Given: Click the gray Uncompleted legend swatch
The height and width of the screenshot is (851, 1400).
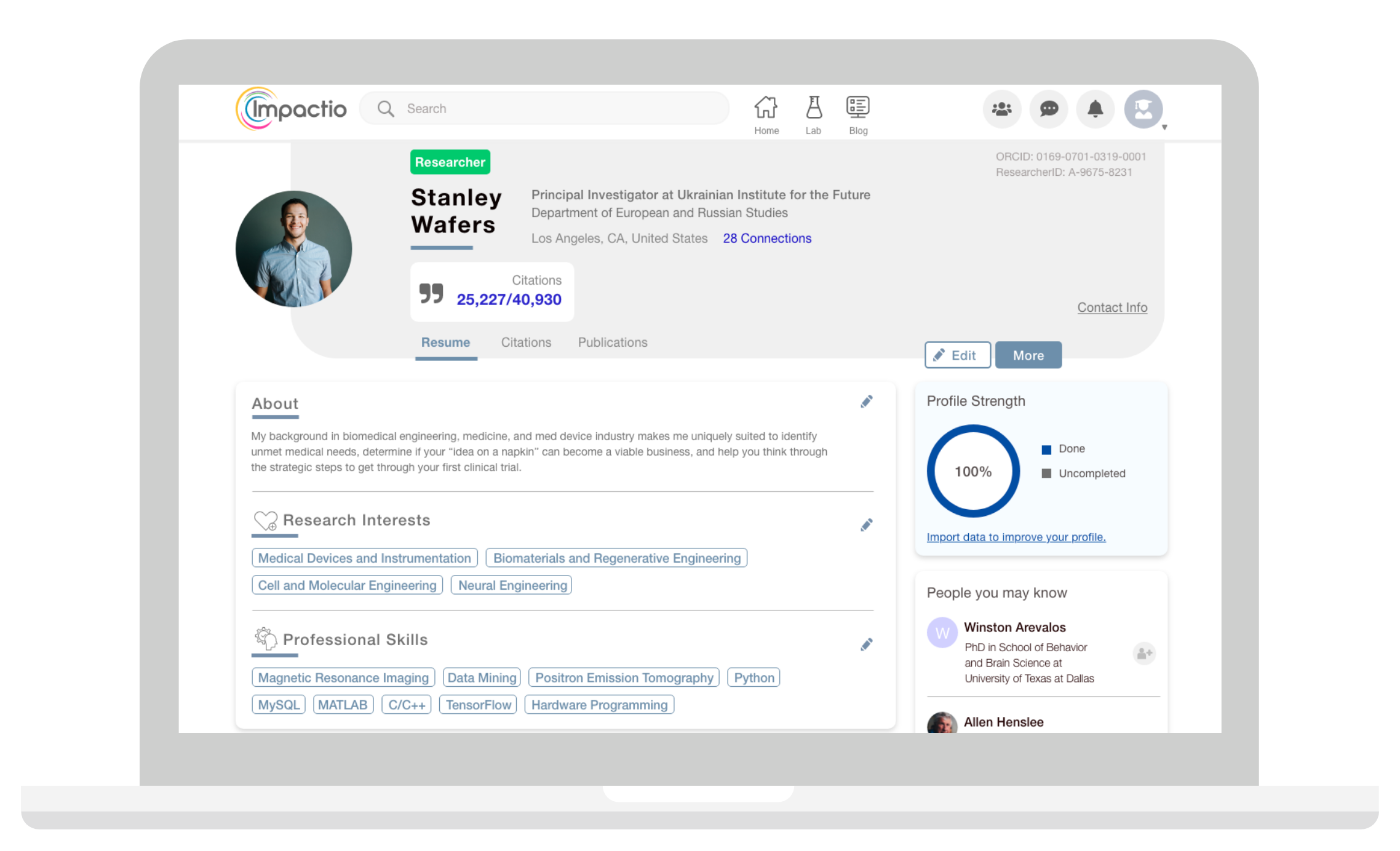Looking at the screenshot, I should 1046,473.
